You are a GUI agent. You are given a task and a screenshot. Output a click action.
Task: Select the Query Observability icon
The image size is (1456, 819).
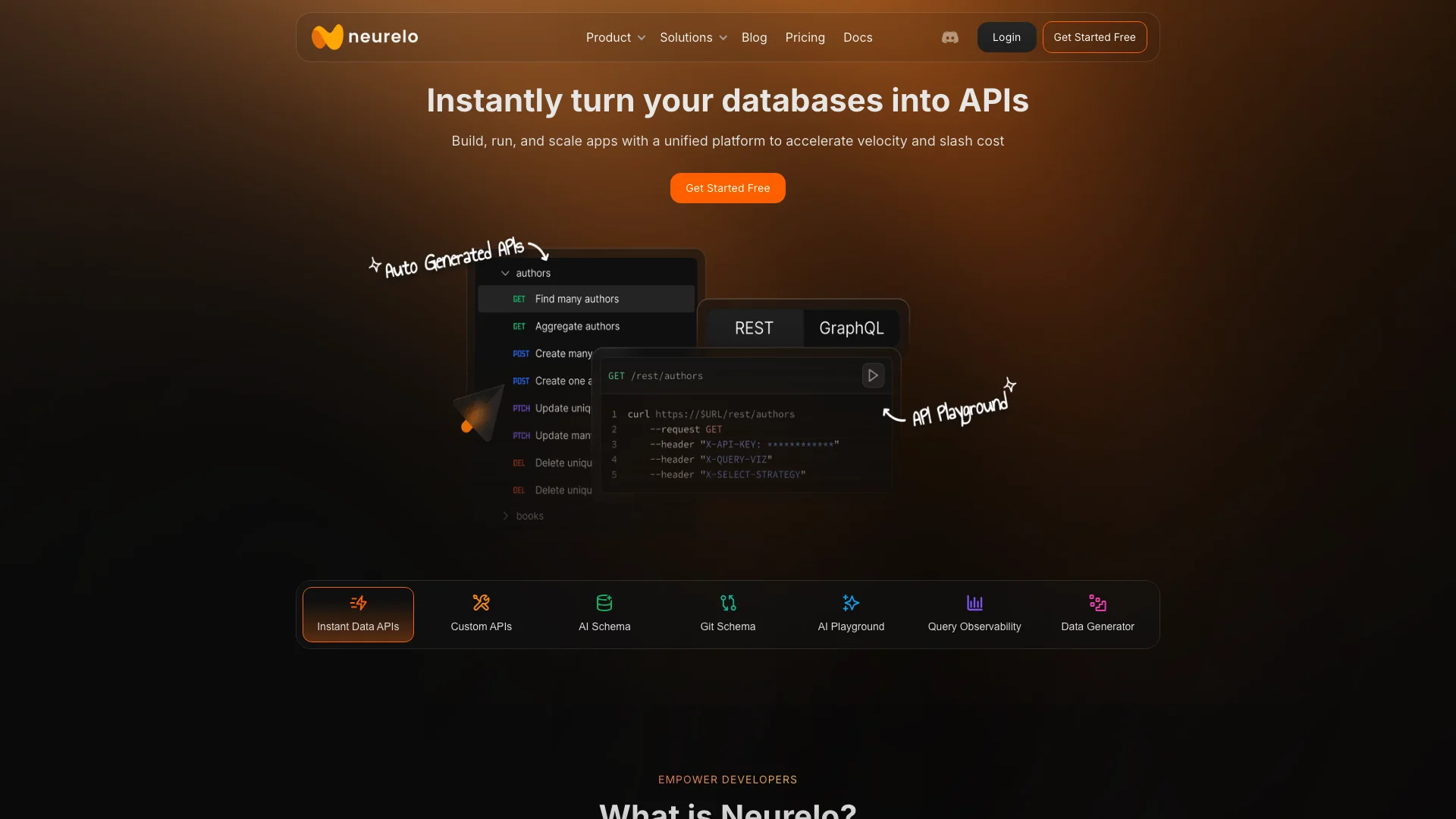tap(974, 603)
